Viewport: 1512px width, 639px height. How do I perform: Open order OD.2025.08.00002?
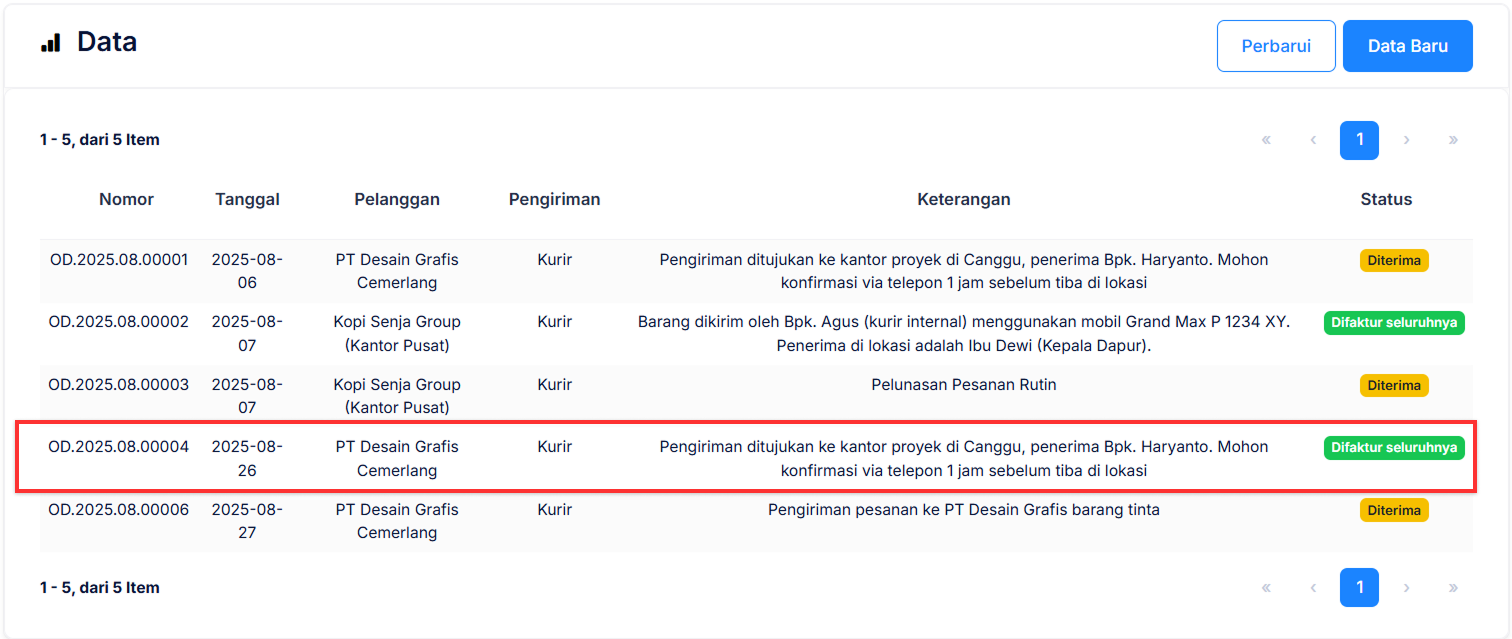click(x=126, y=322)
